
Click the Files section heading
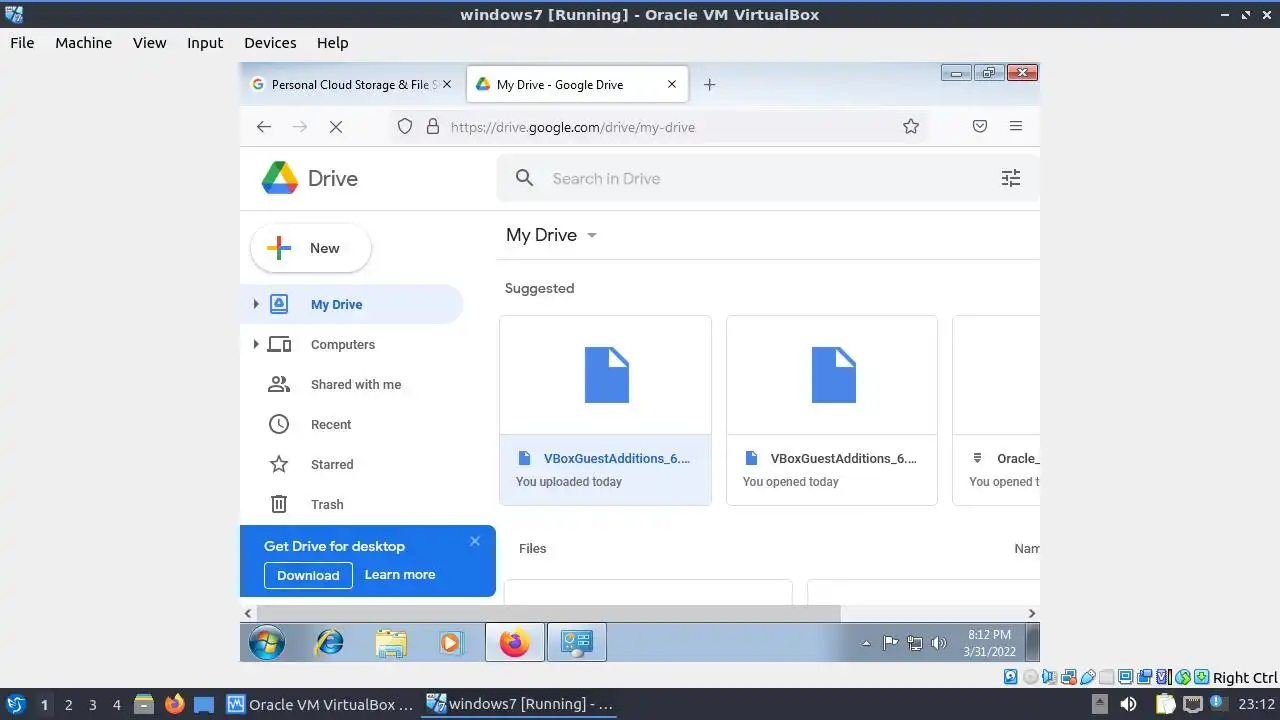pyautogui.click(x=533, y=548)
